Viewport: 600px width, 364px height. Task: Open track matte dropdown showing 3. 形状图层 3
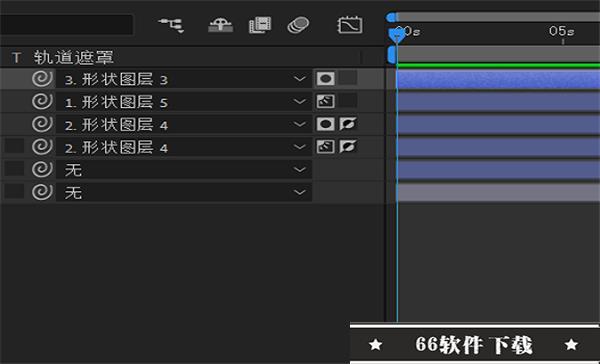tap(184, 79)
